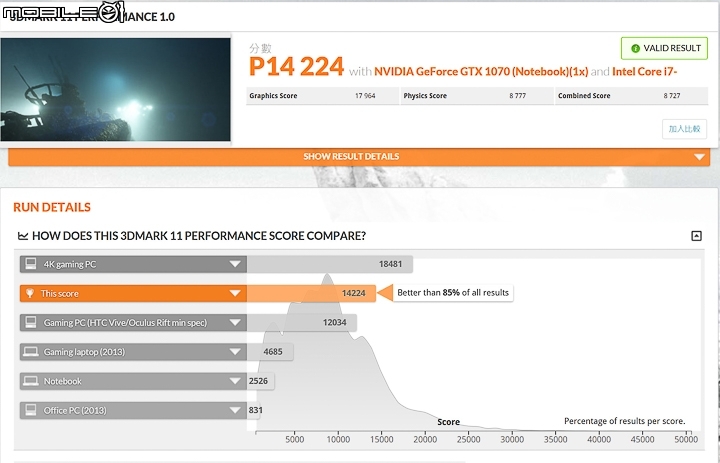Expand the This score dropdown arrow
Screen dimensions: 720x463
[x=235, y=293]
